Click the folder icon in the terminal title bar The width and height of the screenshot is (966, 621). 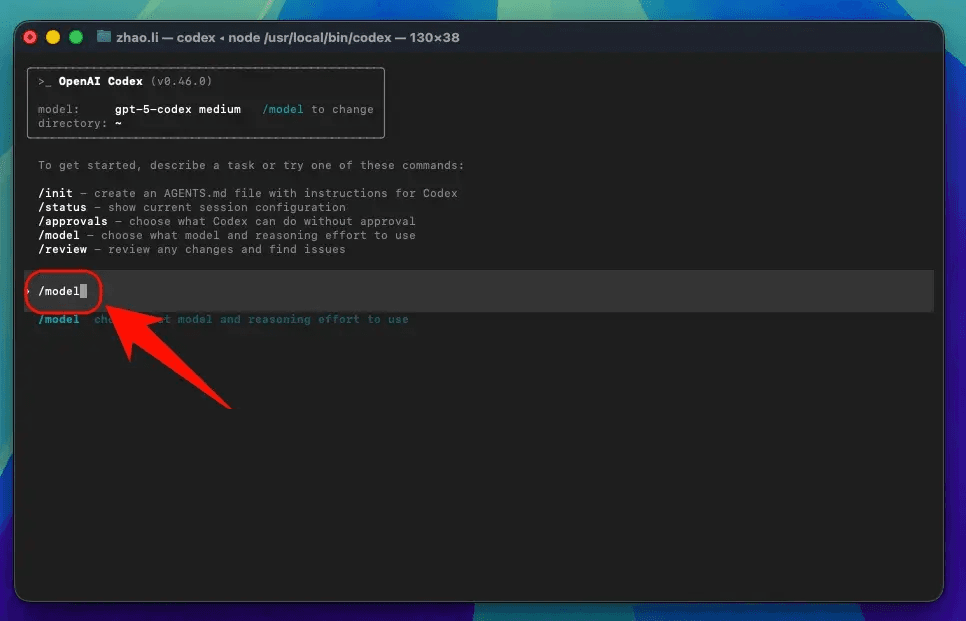click(104, 37)
